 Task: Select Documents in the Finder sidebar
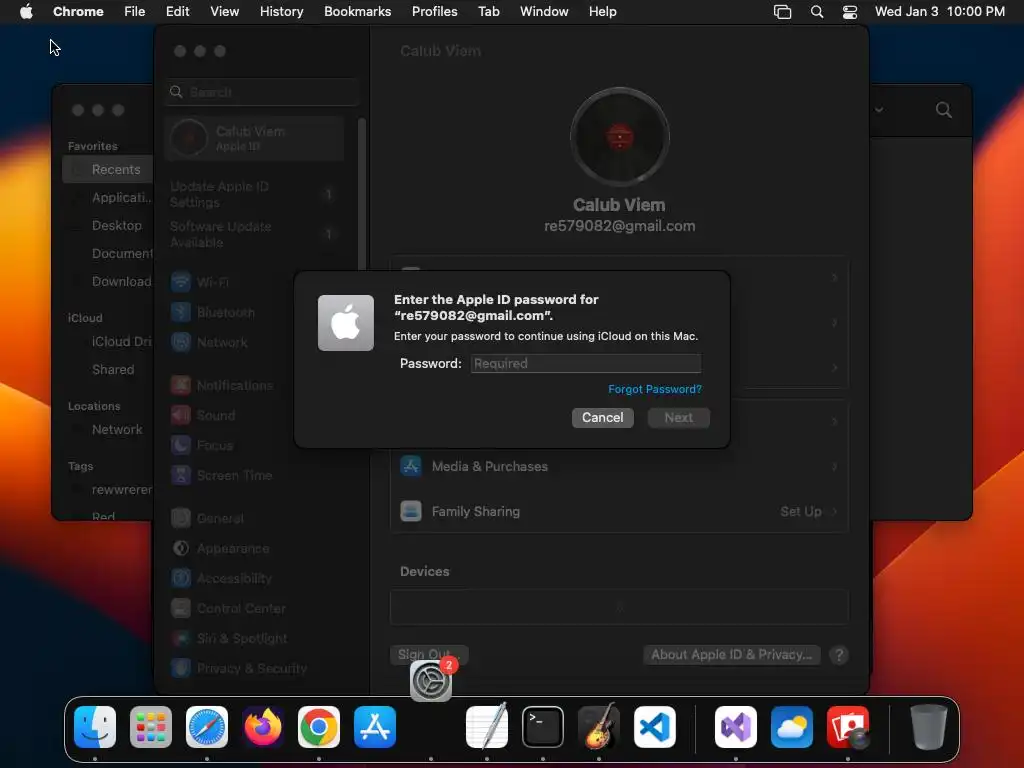[108, 253]
